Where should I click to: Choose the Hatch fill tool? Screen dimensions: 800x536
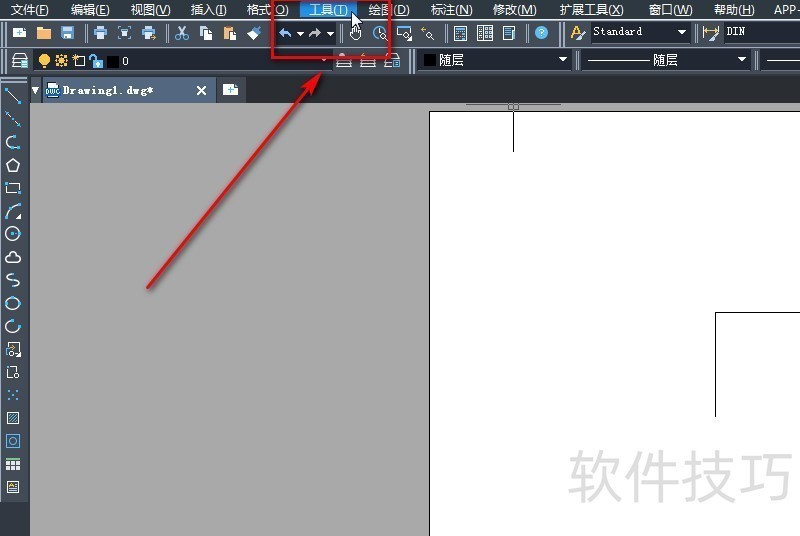(x=13, y=418)
